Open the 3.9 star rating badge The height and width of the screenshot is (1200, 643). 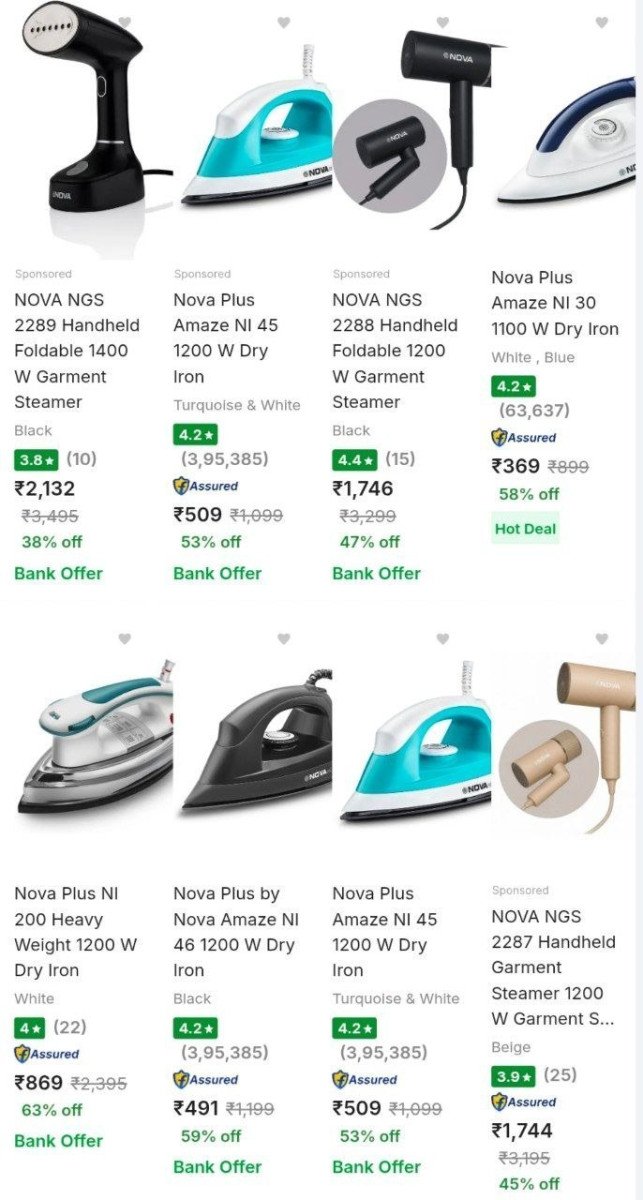(x=513, y=1076)
